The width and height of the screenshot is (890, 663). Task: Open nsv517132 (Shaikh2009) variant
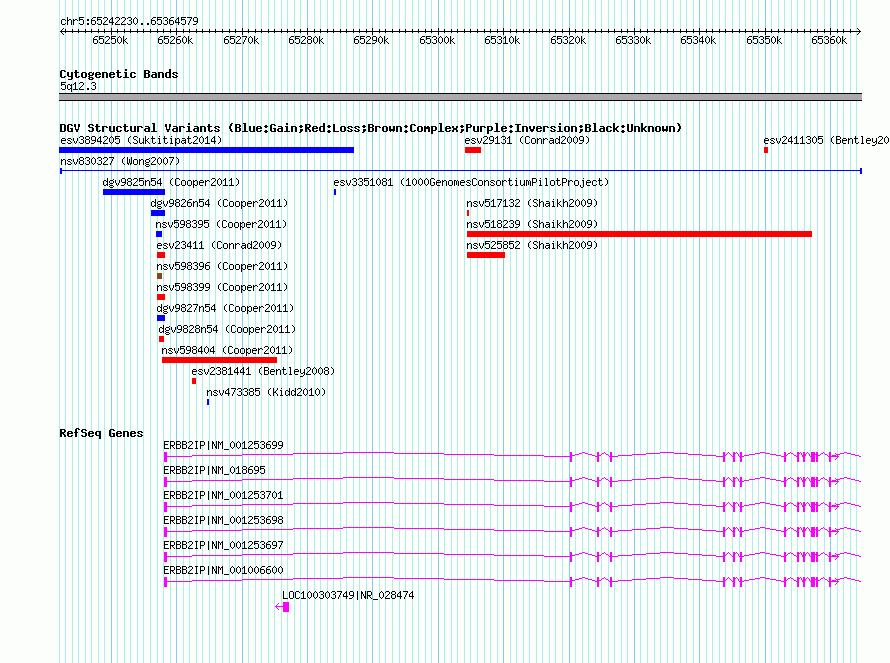pos(532,203)
